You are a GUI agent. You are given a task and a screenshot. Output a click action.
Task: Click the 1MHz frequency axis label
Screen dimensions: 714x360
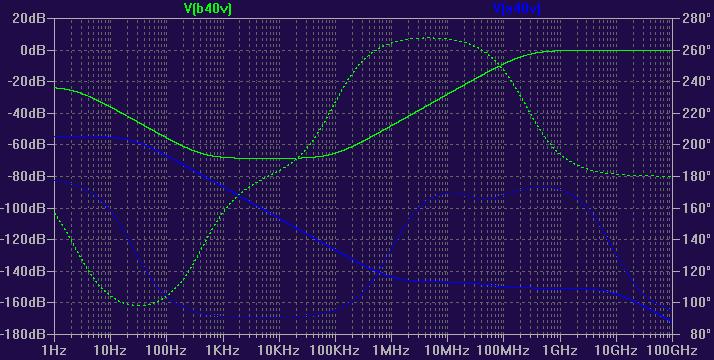[391, 350]
